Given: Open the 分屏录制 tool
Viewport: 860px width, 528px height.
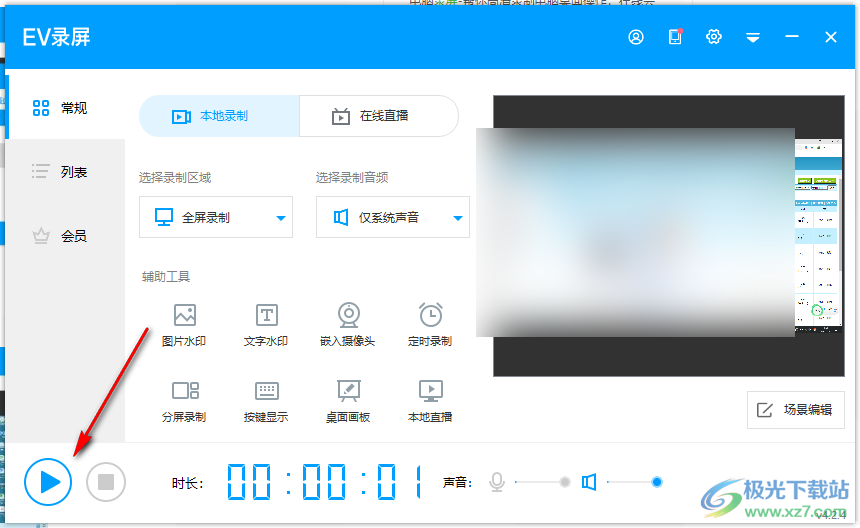Looking at the screenshot, I should 184,401.
